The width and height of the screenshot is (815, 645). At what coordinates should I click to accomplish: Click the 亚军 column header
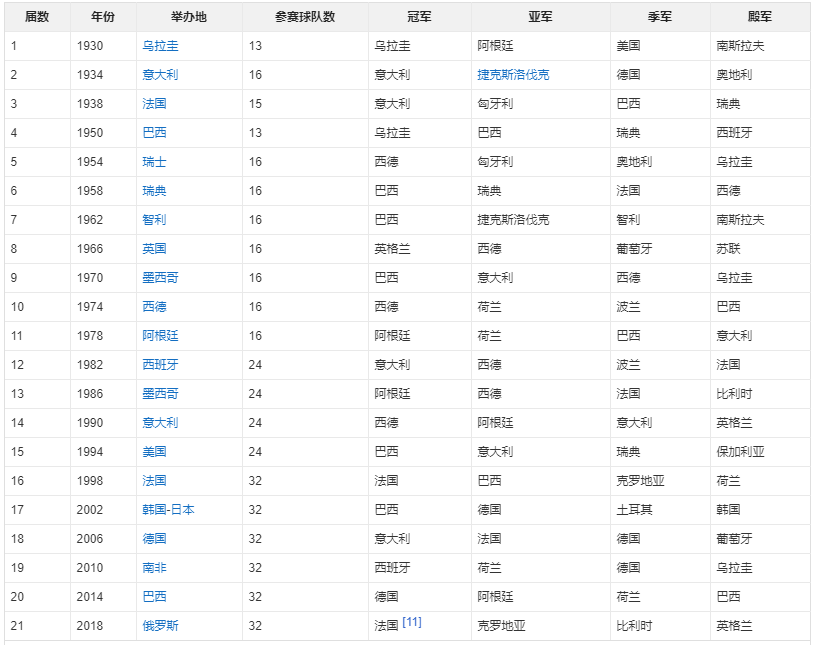click(541, 17)
